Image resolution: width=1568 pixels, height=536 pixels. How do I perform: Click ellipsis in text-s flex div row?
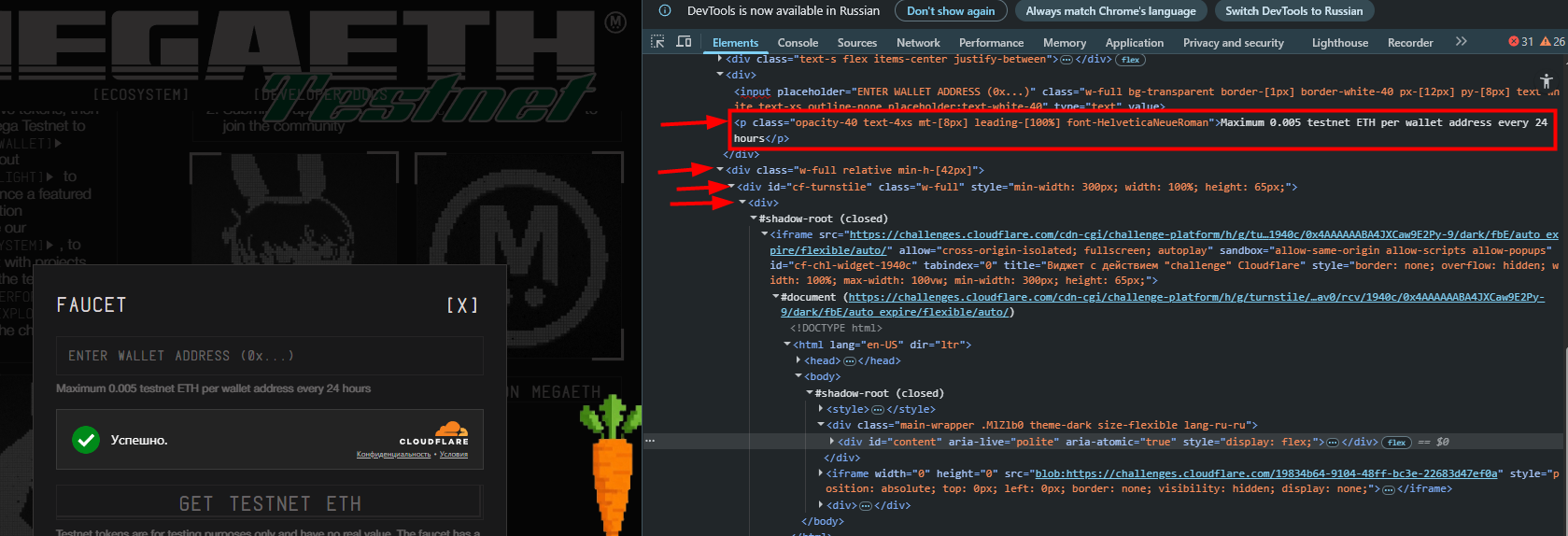(1066, 60)
